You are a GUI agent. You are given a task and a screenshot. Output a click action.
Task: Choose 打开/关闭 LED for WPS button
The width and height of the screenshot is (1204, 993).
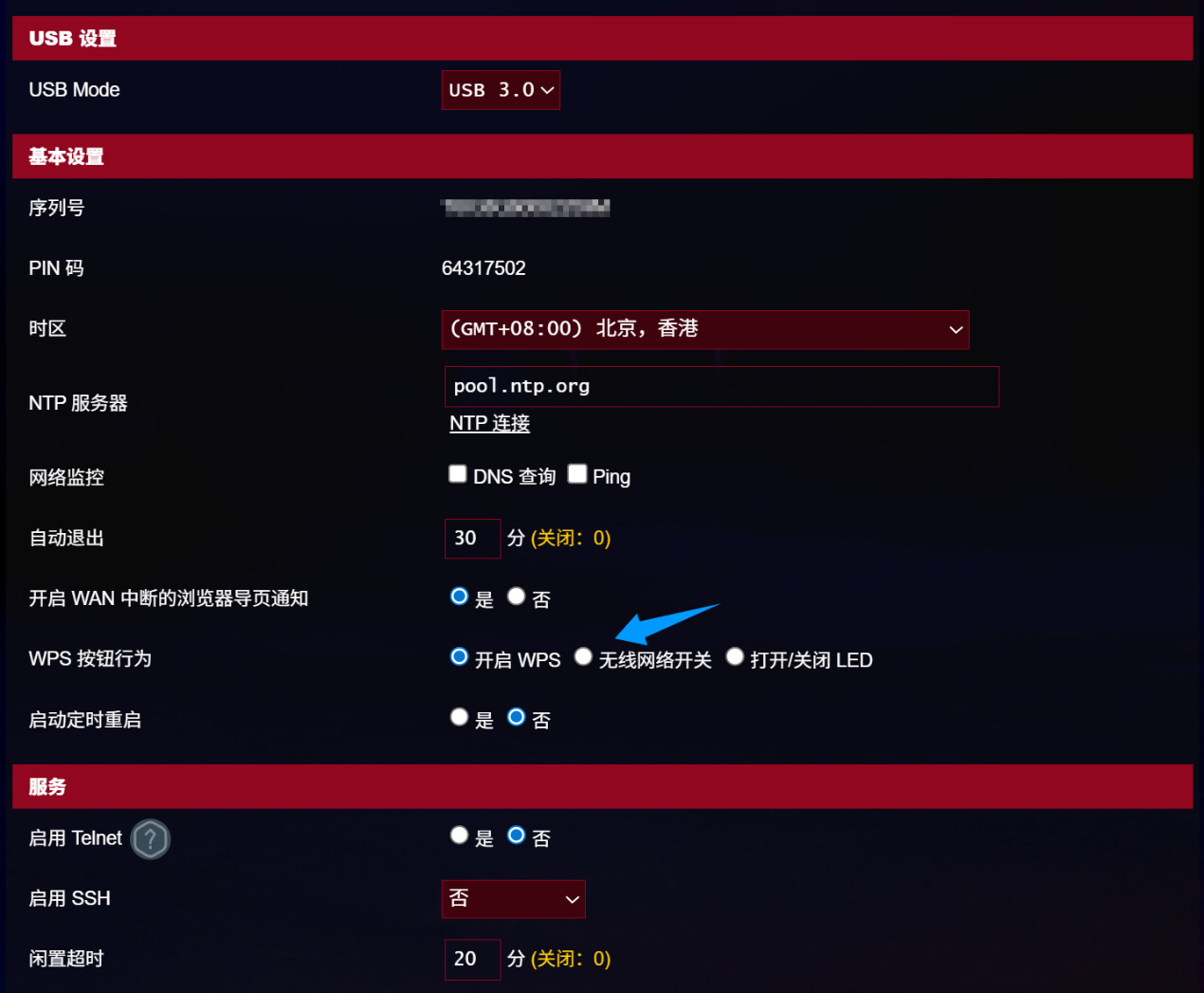[x=735, y=656]
